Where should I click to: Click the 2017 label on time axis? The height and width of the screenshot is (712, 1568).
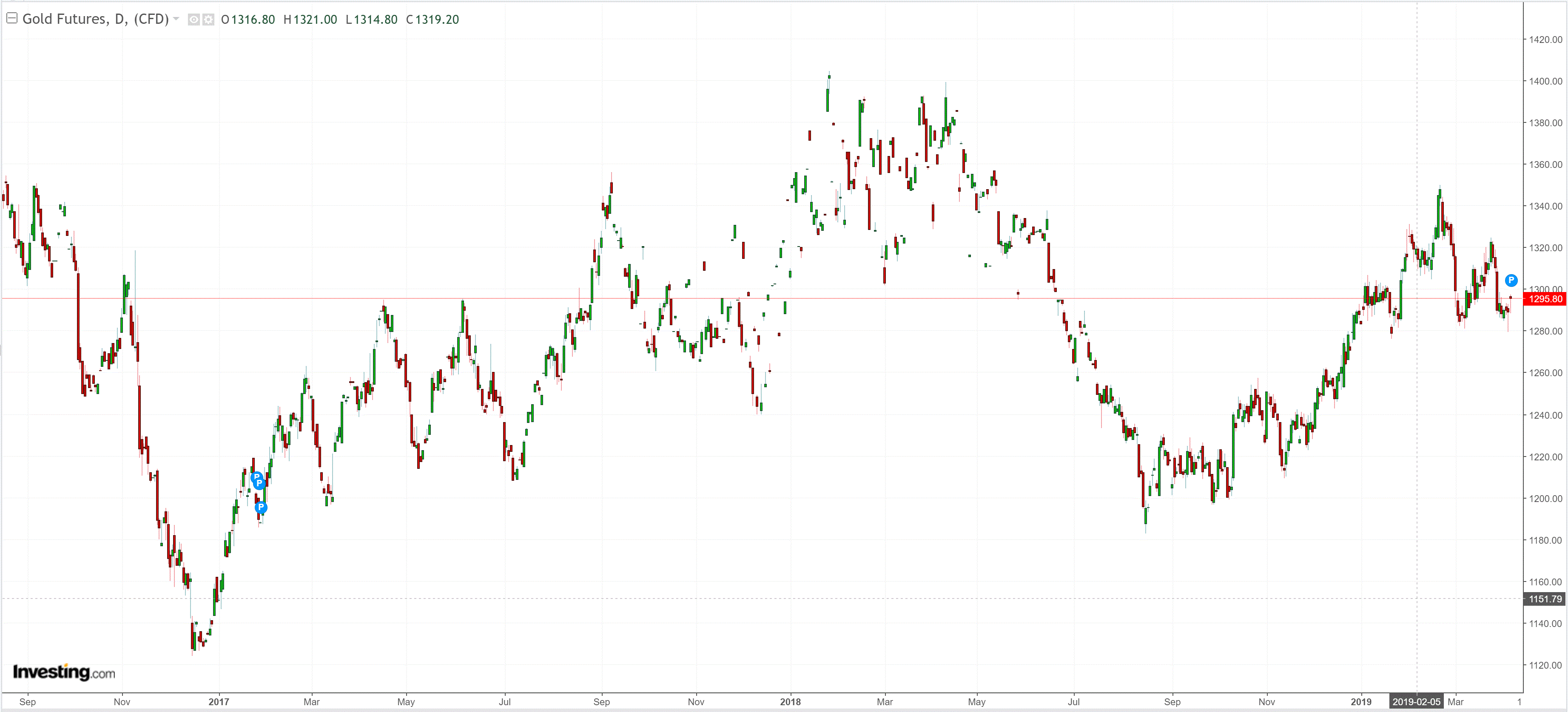tap(219, 702)
